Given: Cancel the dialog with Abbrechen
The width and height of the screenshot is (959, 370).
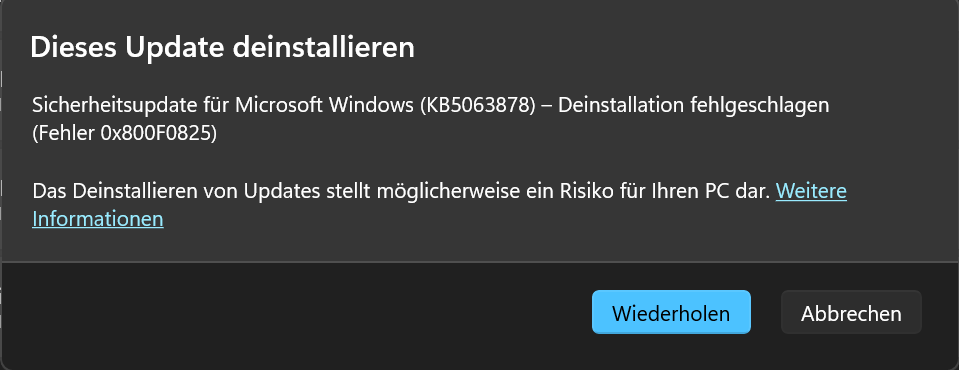Looking at the screenshot, I should pyautogui.click(x=851, y=312).
